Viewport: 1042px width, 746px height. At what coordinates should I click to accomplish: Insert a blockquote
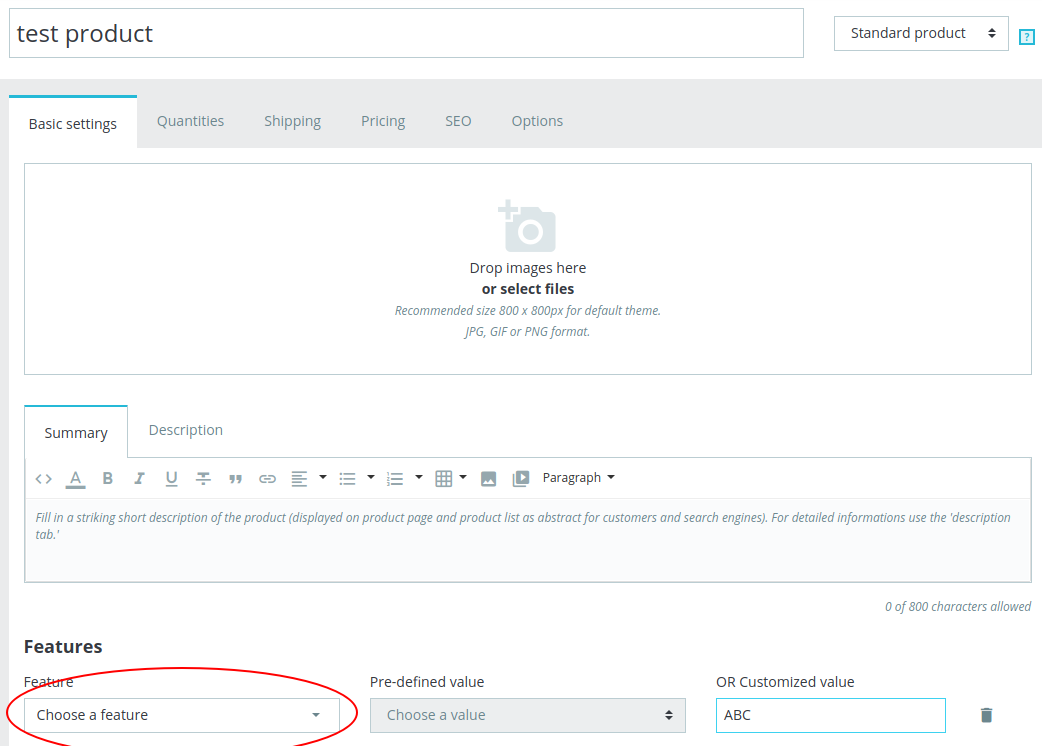235,477
